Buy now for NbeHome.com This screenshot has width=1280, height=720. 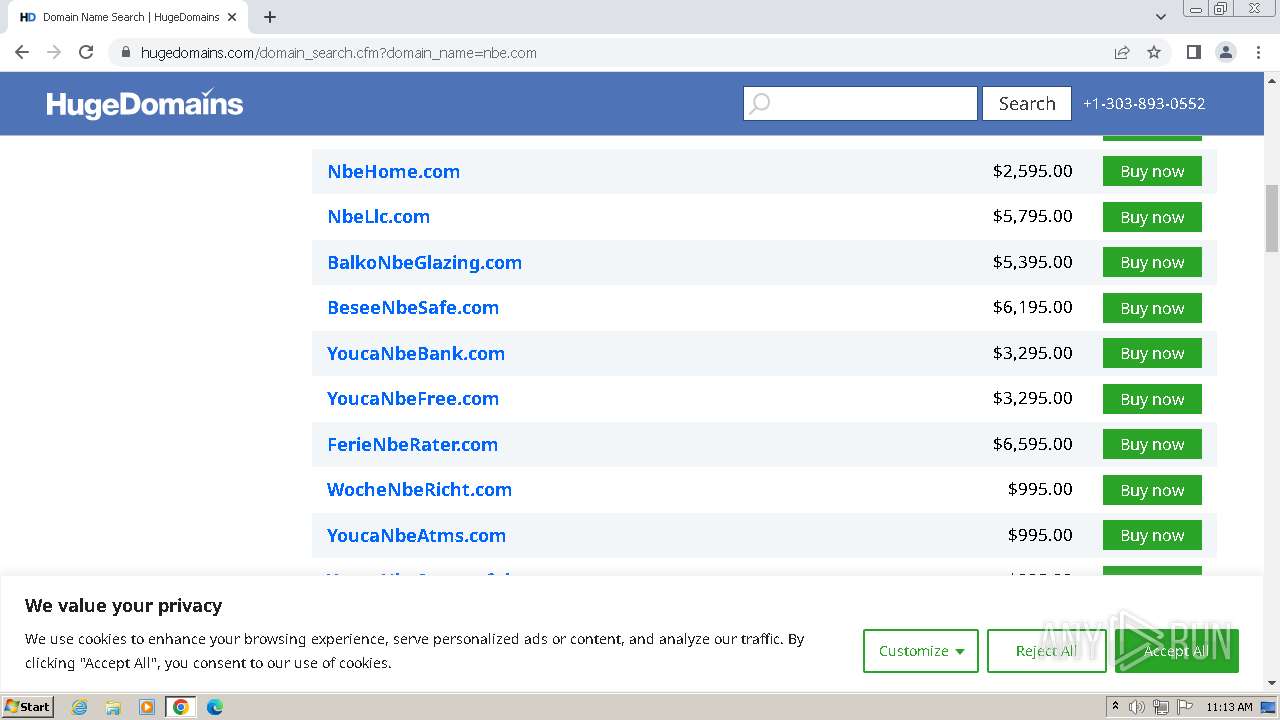click(1152, 171)
